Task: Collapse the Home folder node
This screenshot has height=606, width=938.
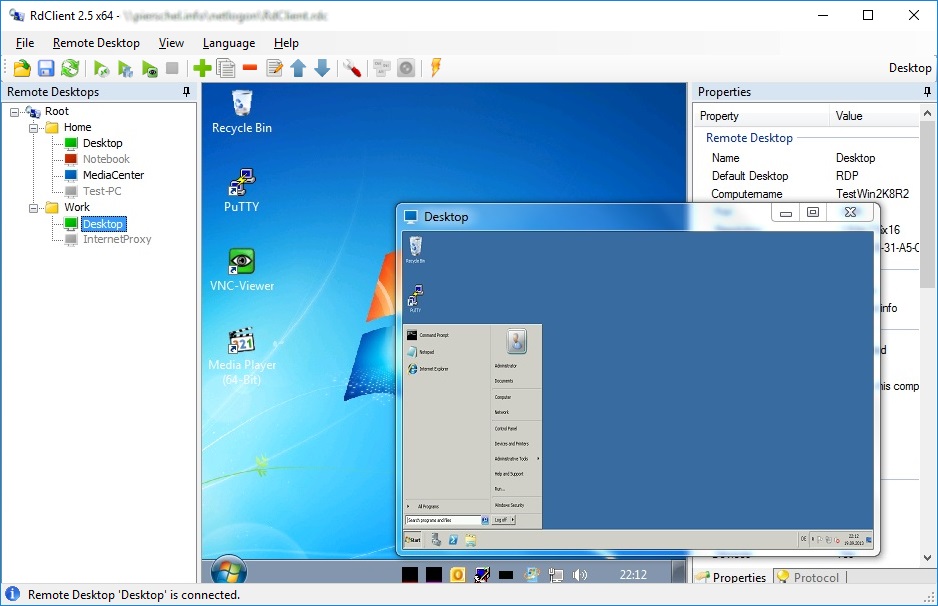Action: pos(34,127)
